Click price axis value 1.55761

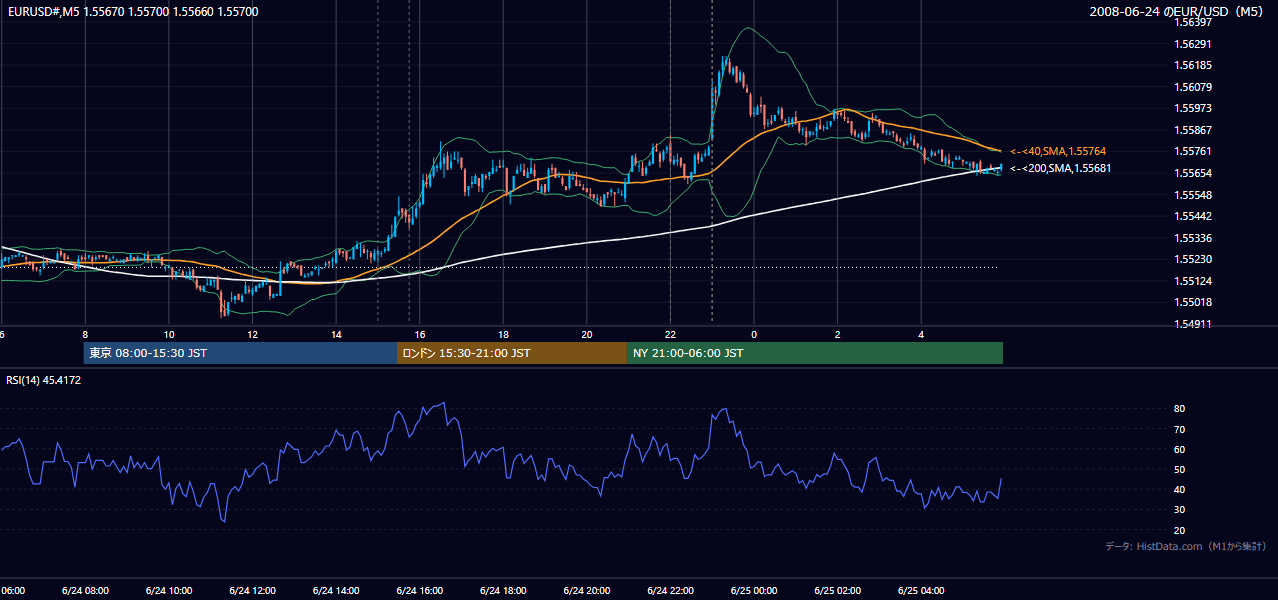point(1194,151)
